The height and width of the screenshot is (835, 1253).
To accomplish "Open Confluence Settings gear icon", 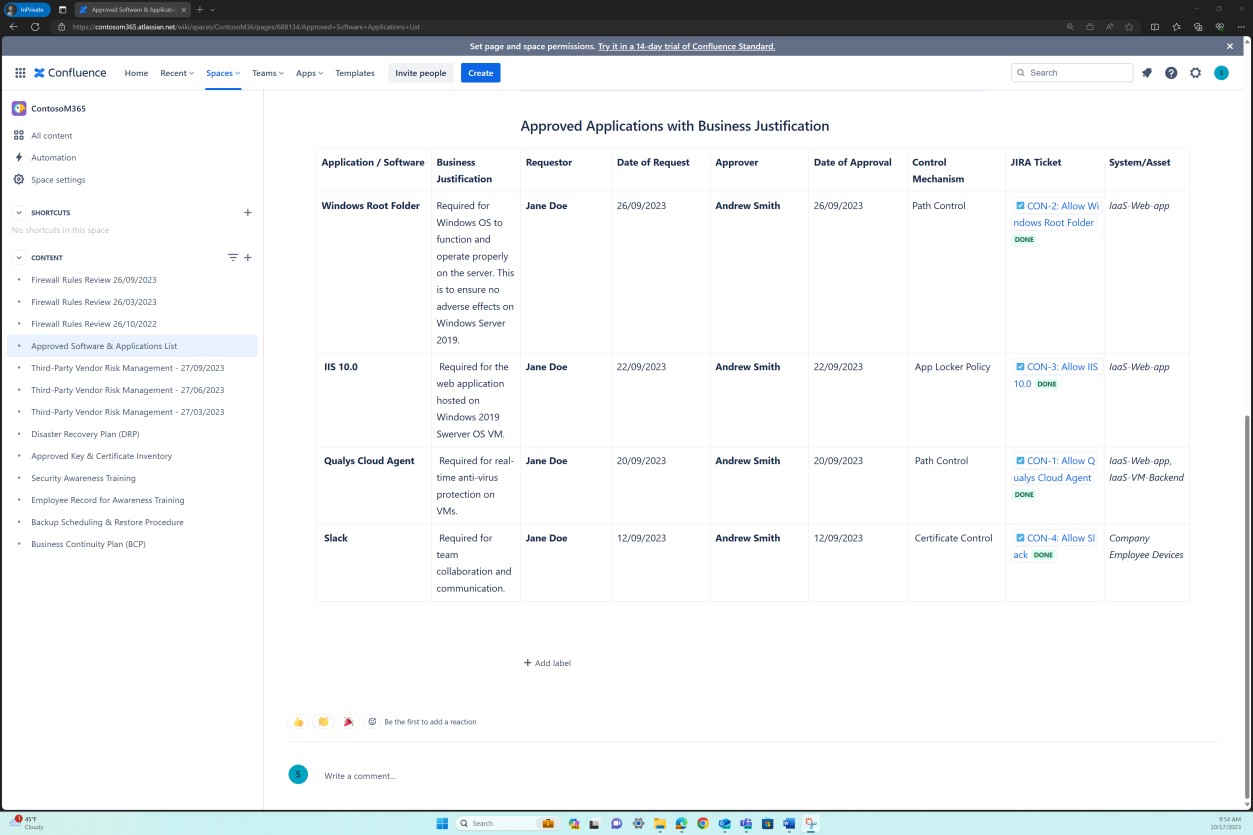I will click(x=1195, y=72).
